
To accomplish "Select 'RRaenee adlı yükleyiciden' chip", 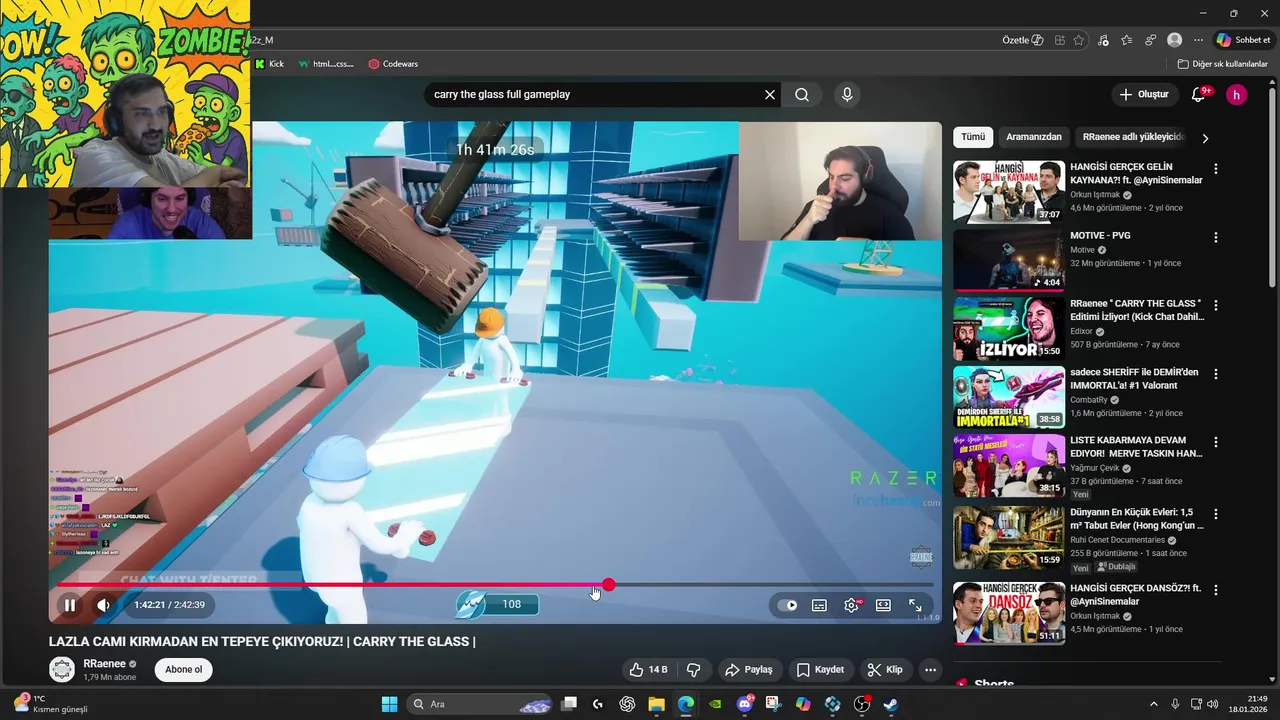I will pyautogui.click(x=1131, y=137).
